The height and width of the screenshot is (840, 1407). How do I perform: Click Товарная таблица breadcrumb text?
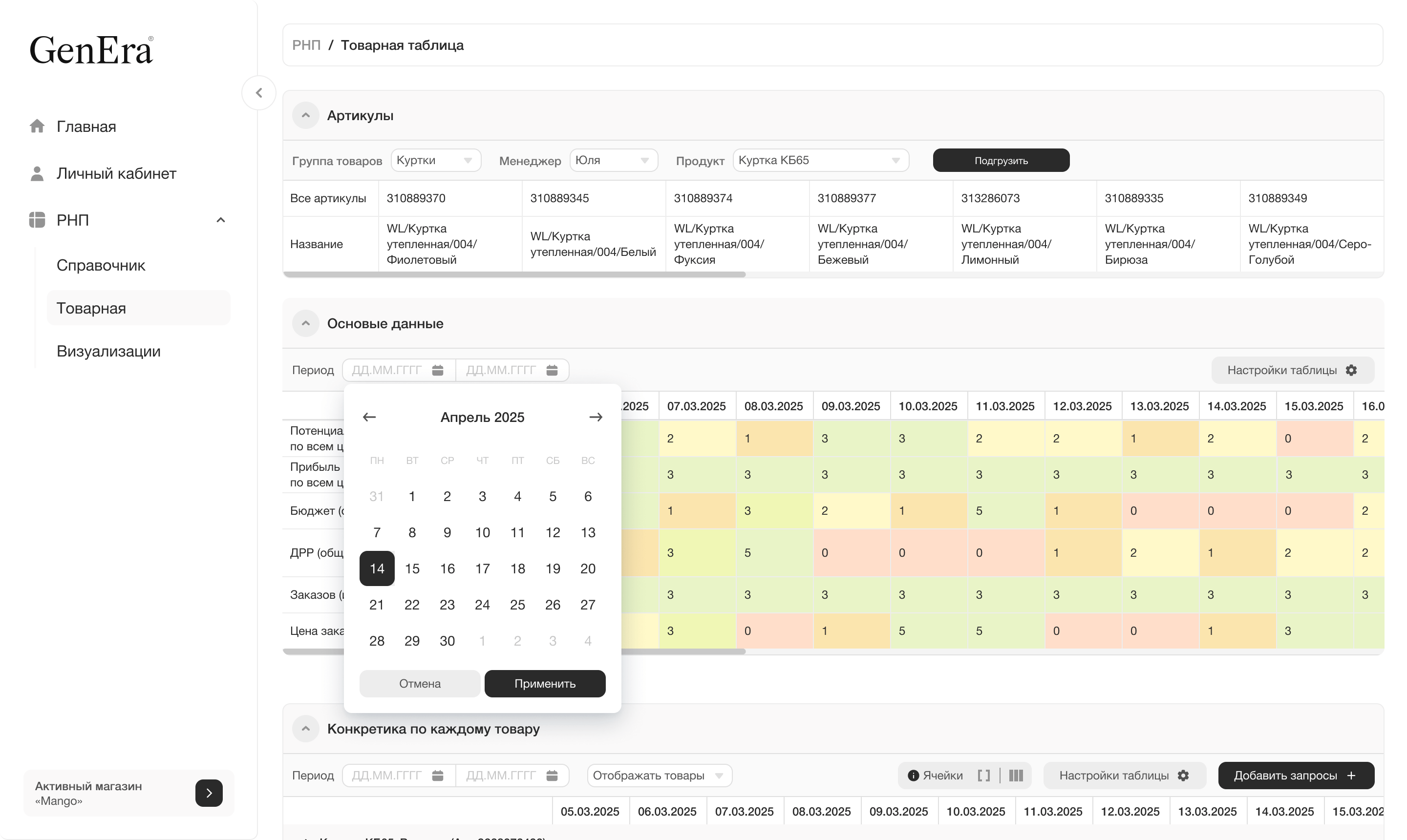402,45
